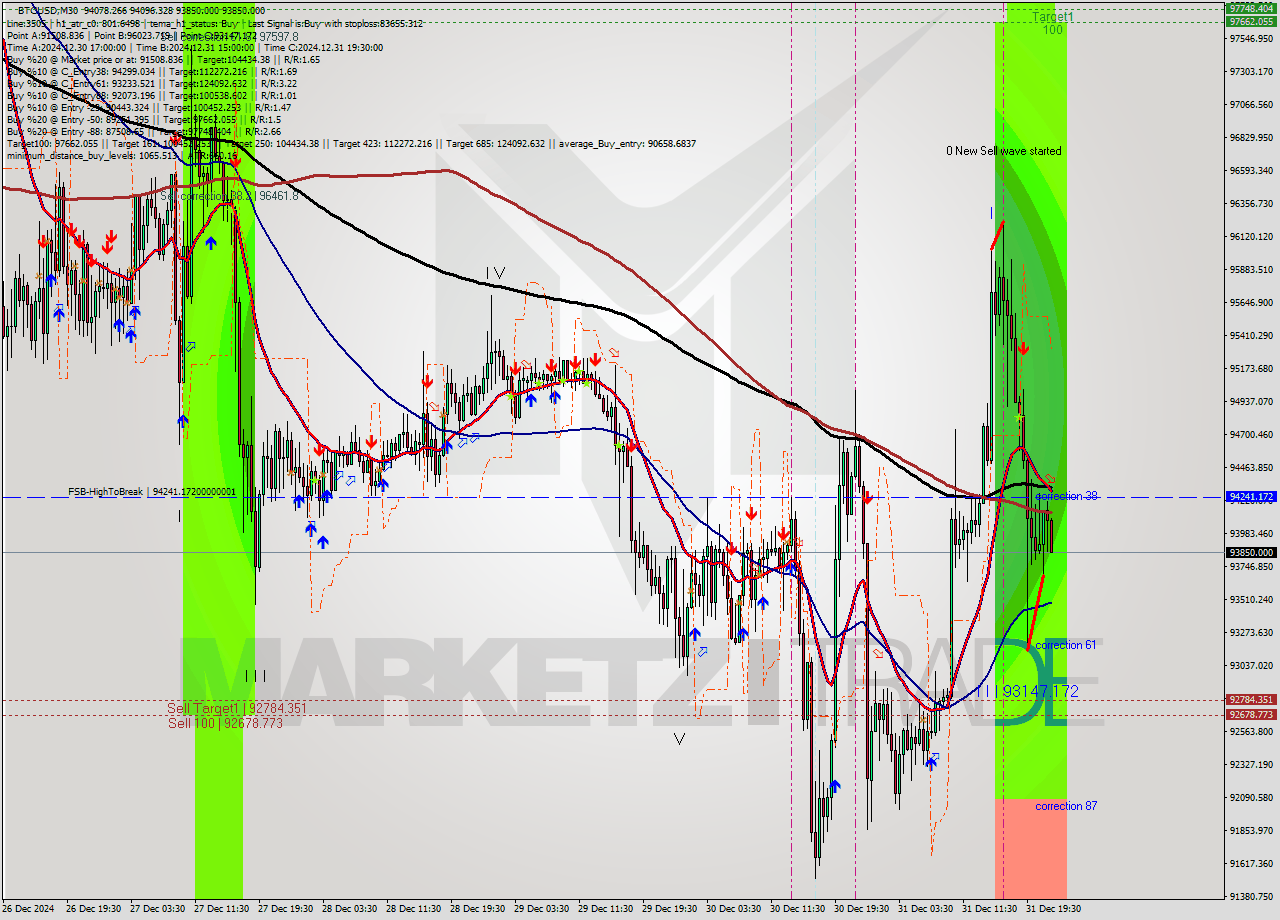Screen dimensions: 1280x920
Task: Click the '26 Dec 2024' date on time axis
Action: pos(27,909)
